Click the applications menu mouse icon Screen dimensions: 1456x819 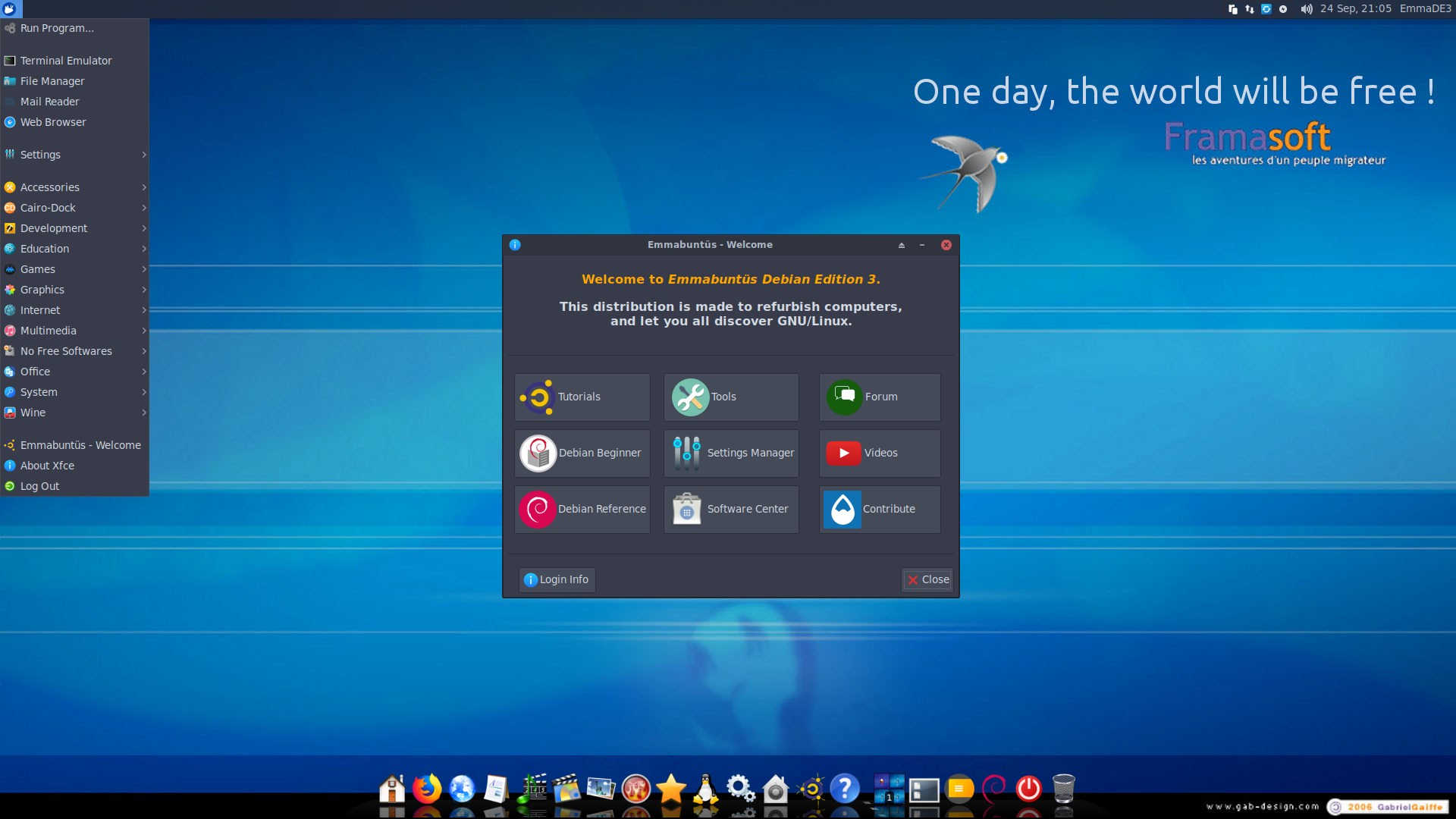[11, 9]
